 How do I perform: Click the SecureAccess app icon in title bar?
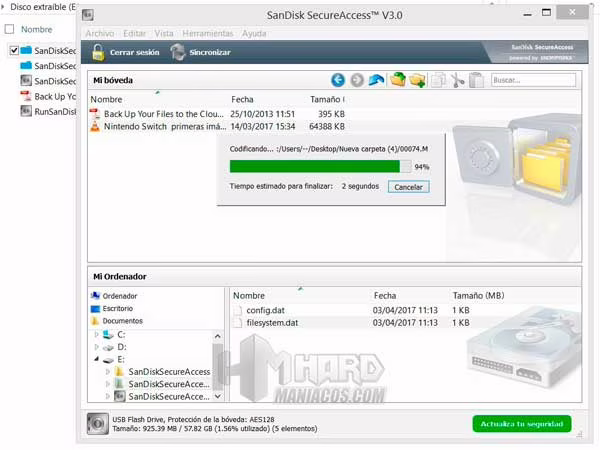(88, 15)
